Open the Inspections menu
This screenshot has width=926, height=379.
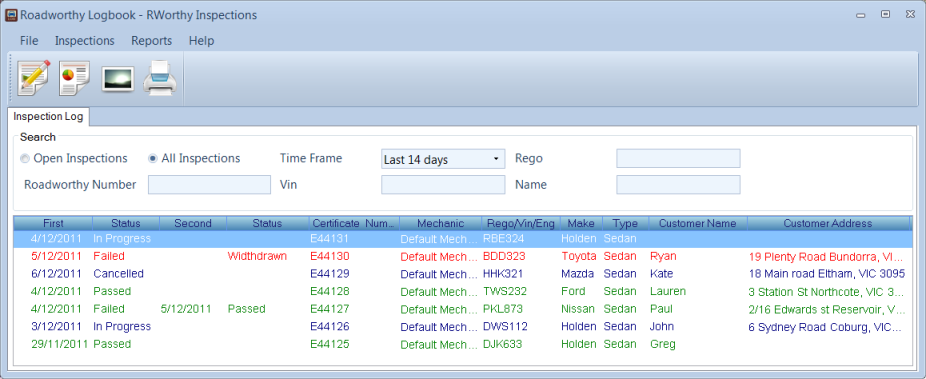84,41
